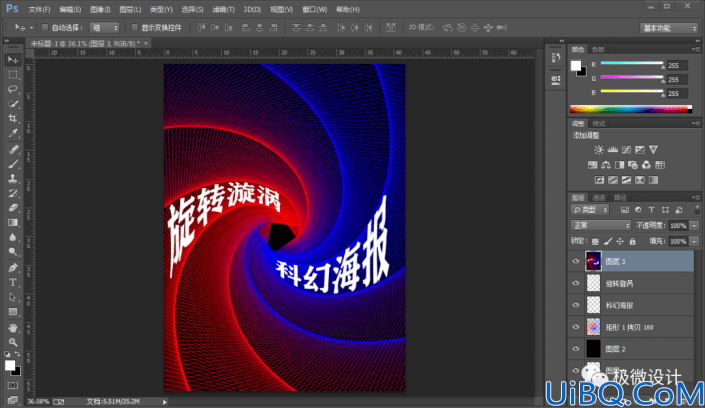Select the Lasso tool

(x=13, y=89)
